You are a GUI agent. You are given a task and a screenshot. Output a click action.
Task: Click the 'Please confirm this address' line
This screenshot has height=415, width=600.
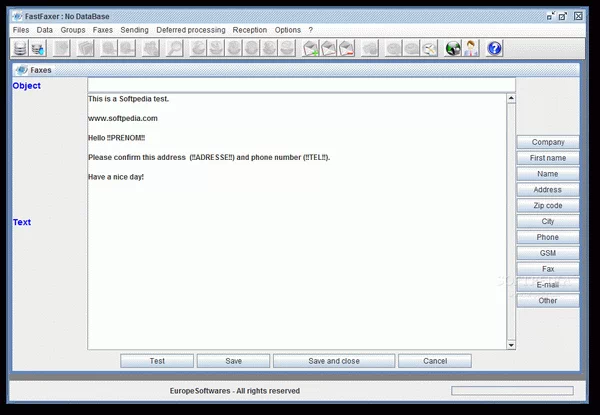pyautogui.click(x=209, y=158)
